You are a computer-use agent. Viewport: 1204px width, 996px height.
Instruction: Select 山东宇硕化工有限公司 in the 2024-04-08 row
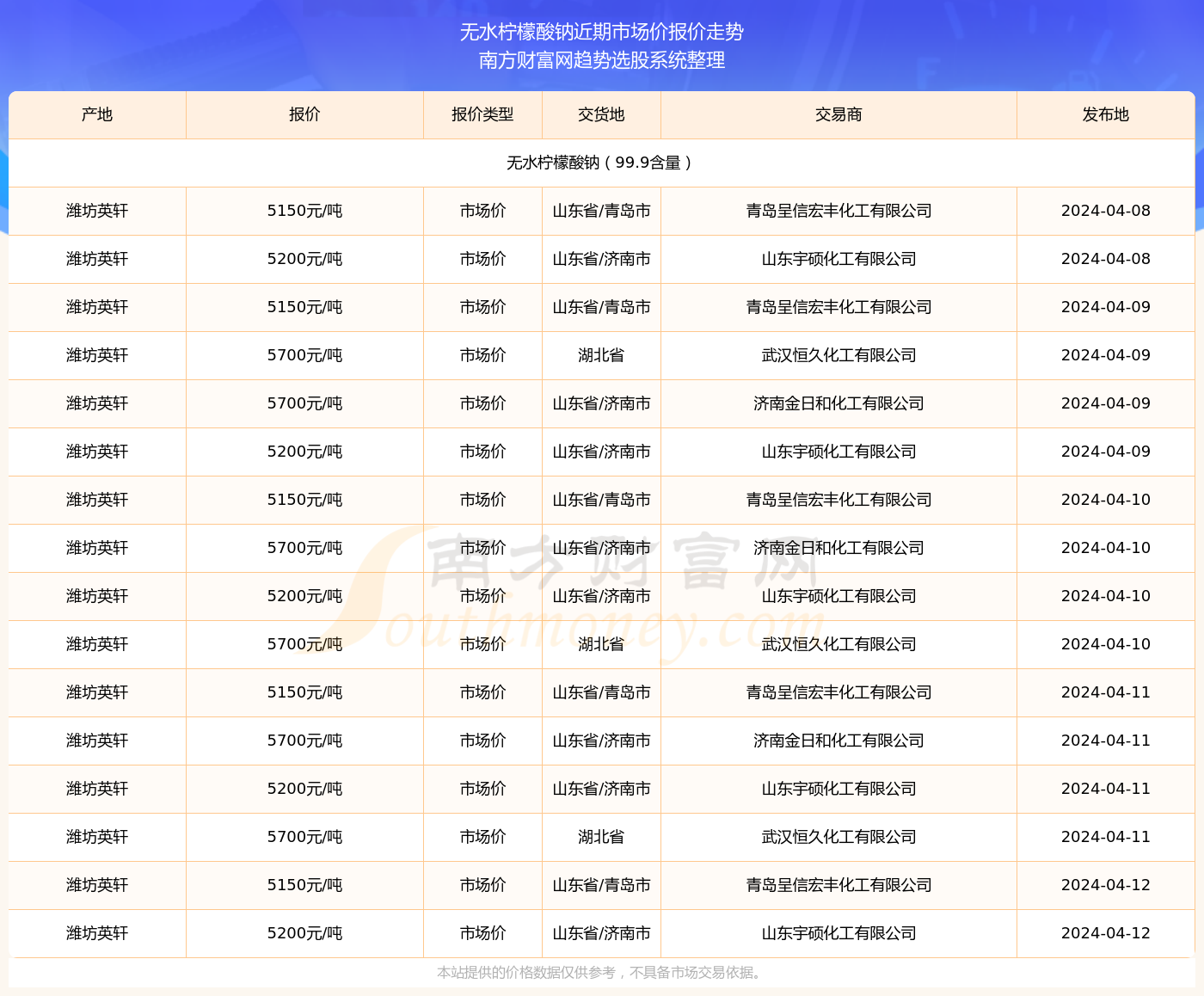pyautogui.click(x=838, y=259)
